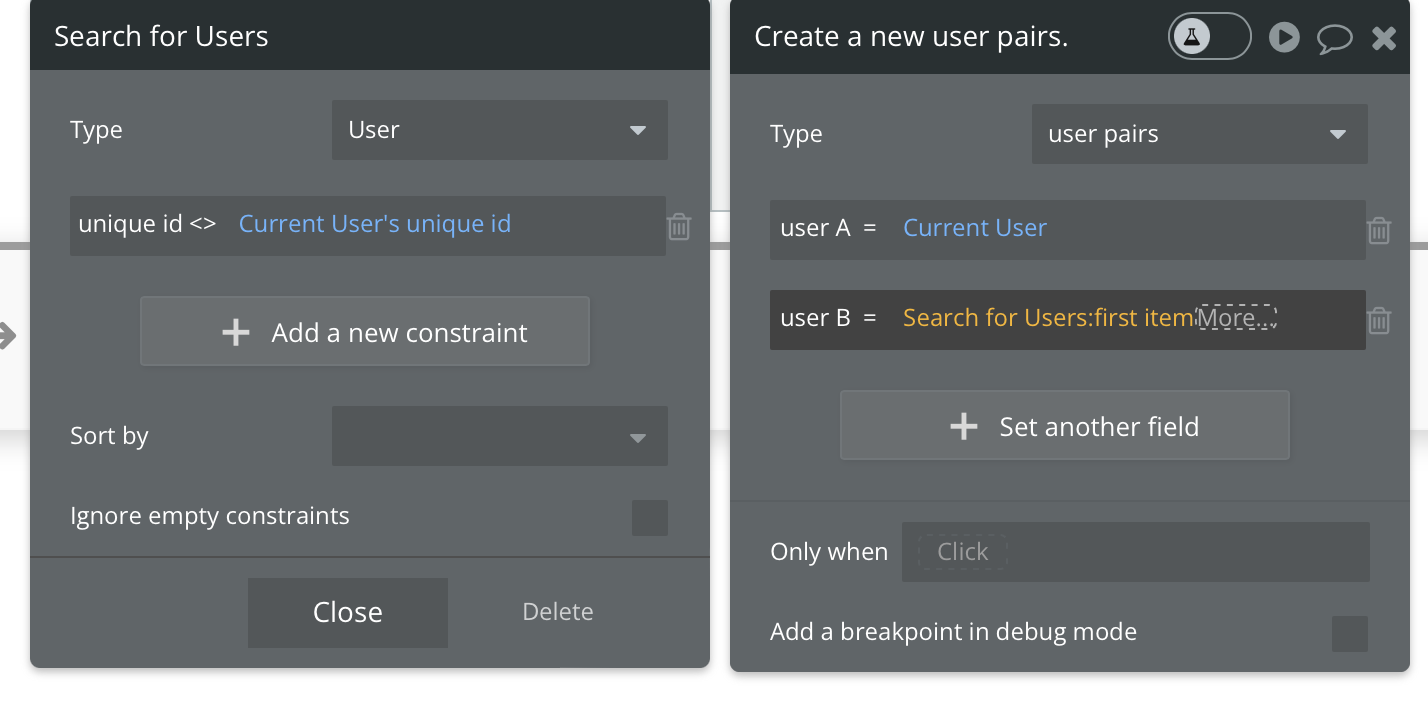1428x714 pixels.
Task: Open the User type dropdown
Action: [499, 130]
